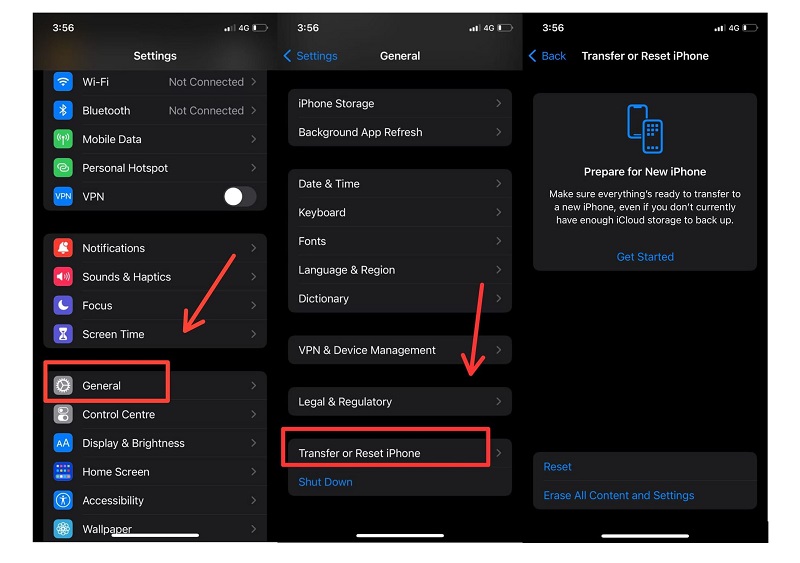Image resolution: width=800 pixels, height=563 pixels.
Task: Open the General menu row
Action: point(155,385)
